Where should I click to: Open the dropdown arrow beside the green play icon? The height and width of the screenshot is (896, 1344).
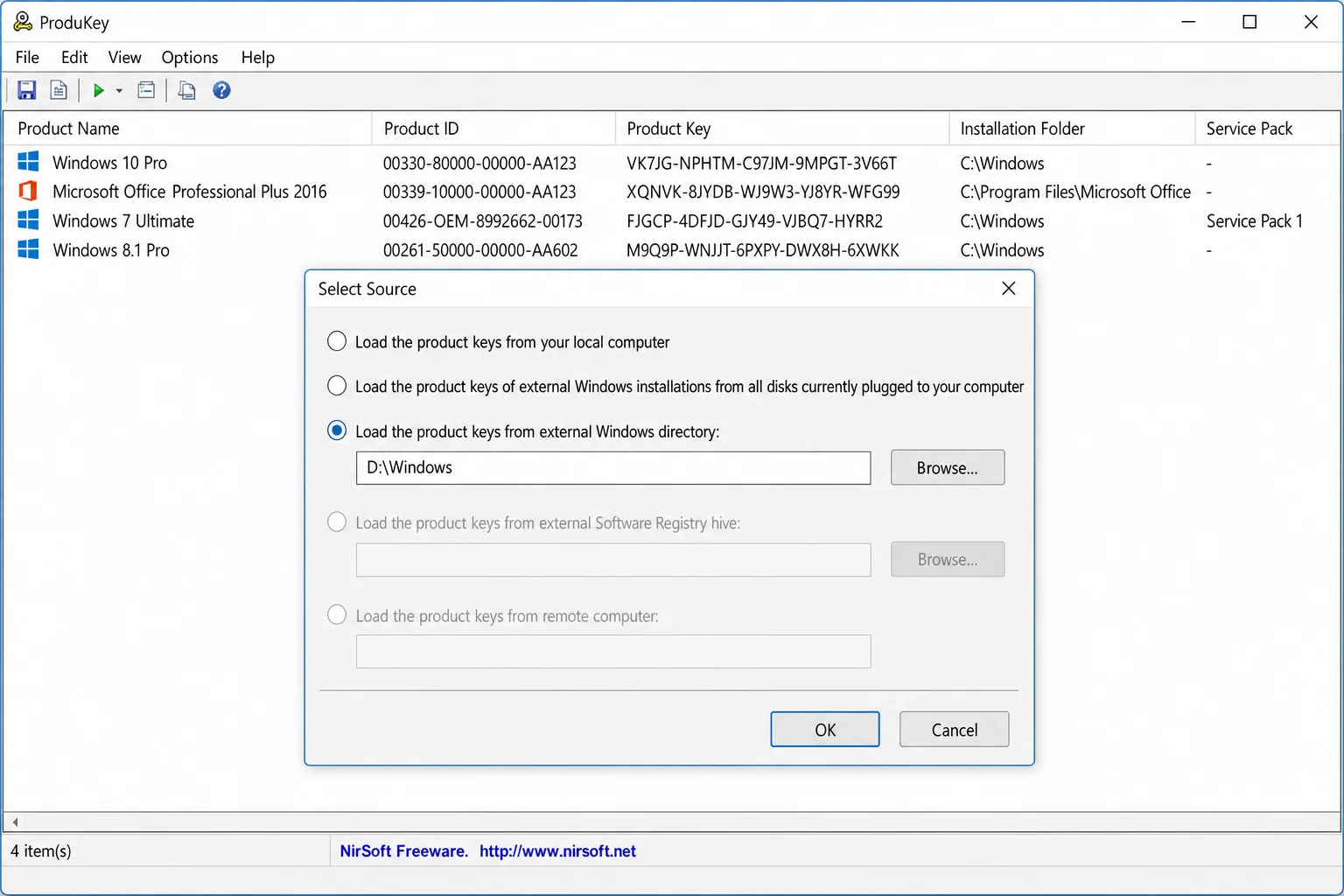119,91
